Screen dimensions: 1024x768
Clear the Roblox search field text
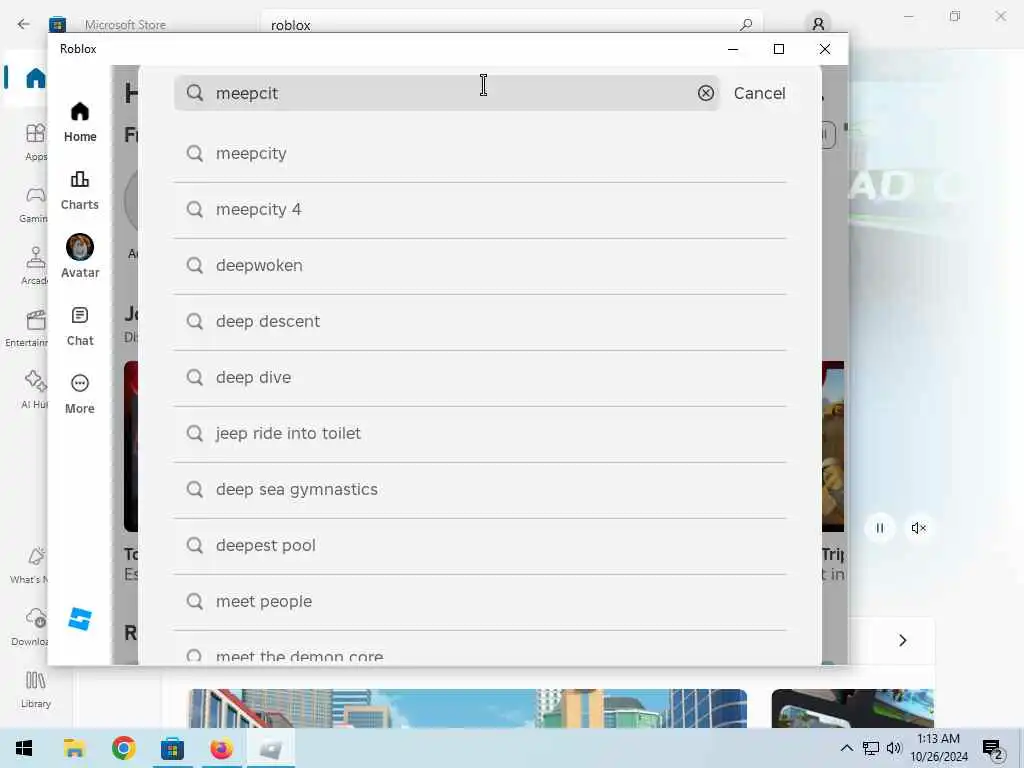(705, 93)
